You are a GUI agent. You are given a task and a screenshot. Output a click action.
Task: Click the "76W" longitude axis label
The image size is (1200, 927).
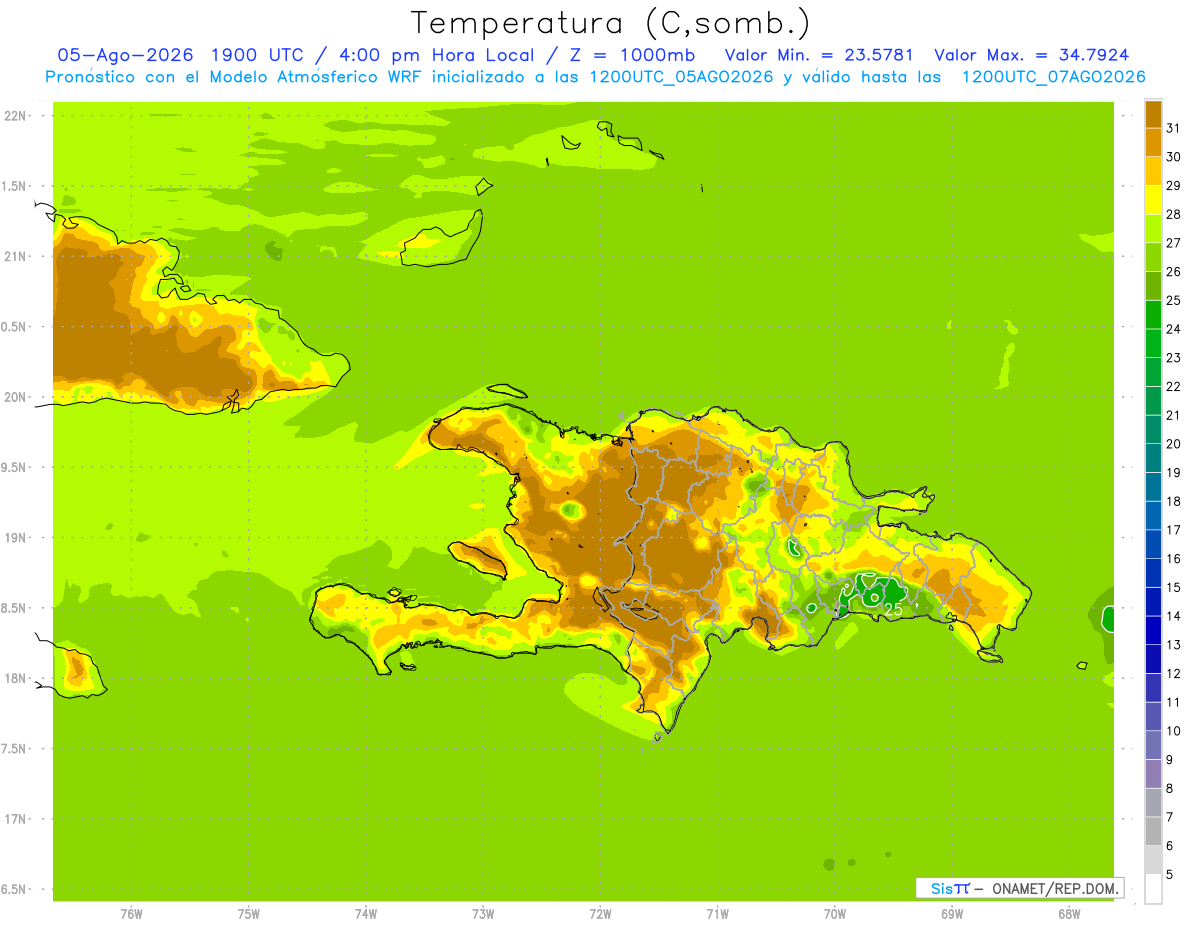[x=131, y=913]
